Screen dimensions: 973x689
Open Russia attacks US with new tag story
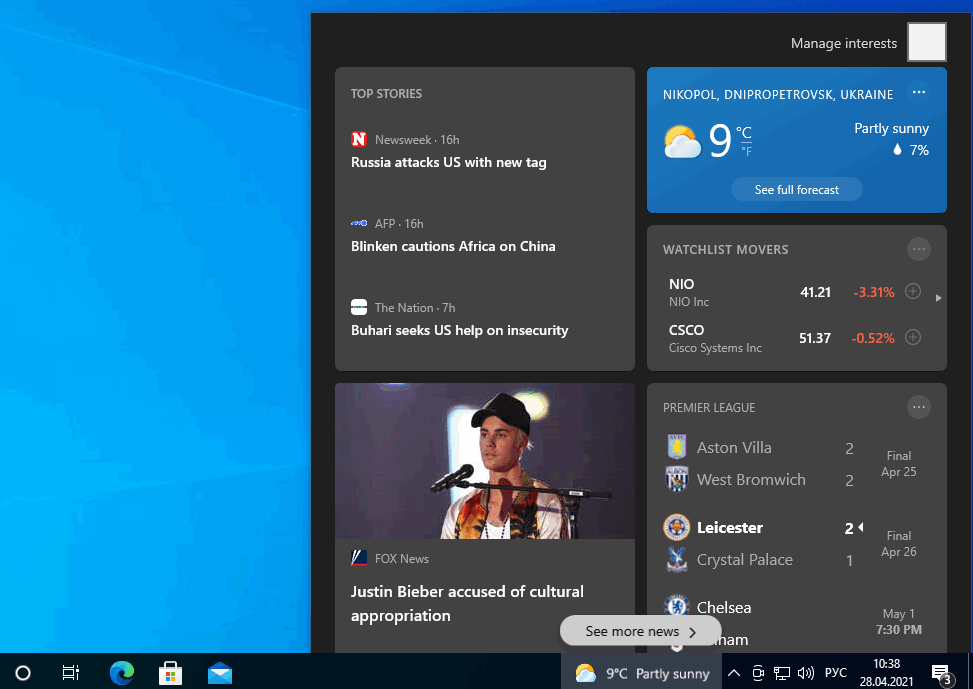(449, 163)
